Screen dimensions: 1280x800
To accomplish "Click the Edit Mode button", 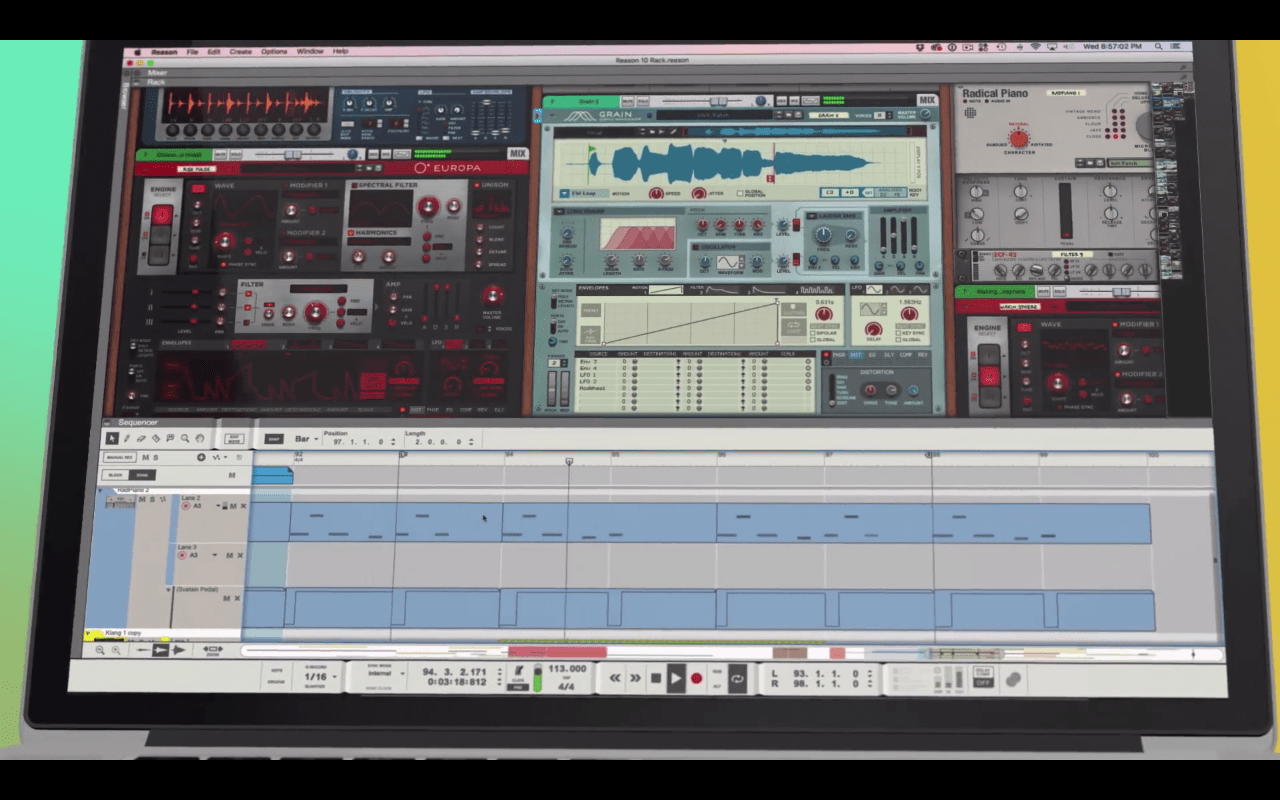I will pyautogui.click(x=235, y=438).
